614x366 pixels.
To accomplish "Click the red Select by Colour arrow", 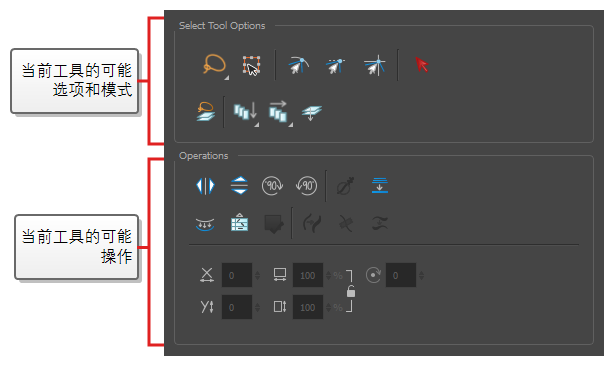I will (x=422, y=65).
